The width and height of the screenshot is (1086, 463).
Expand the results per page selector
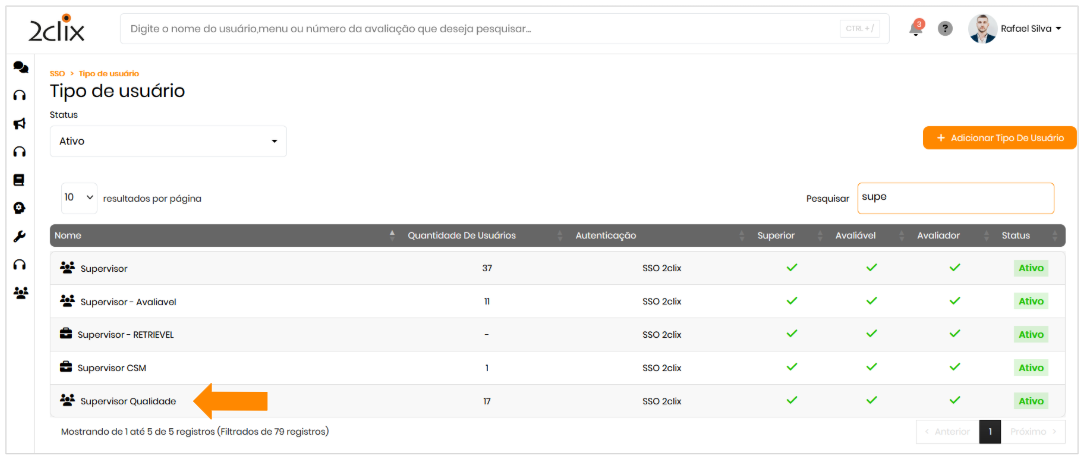point(79,198)
